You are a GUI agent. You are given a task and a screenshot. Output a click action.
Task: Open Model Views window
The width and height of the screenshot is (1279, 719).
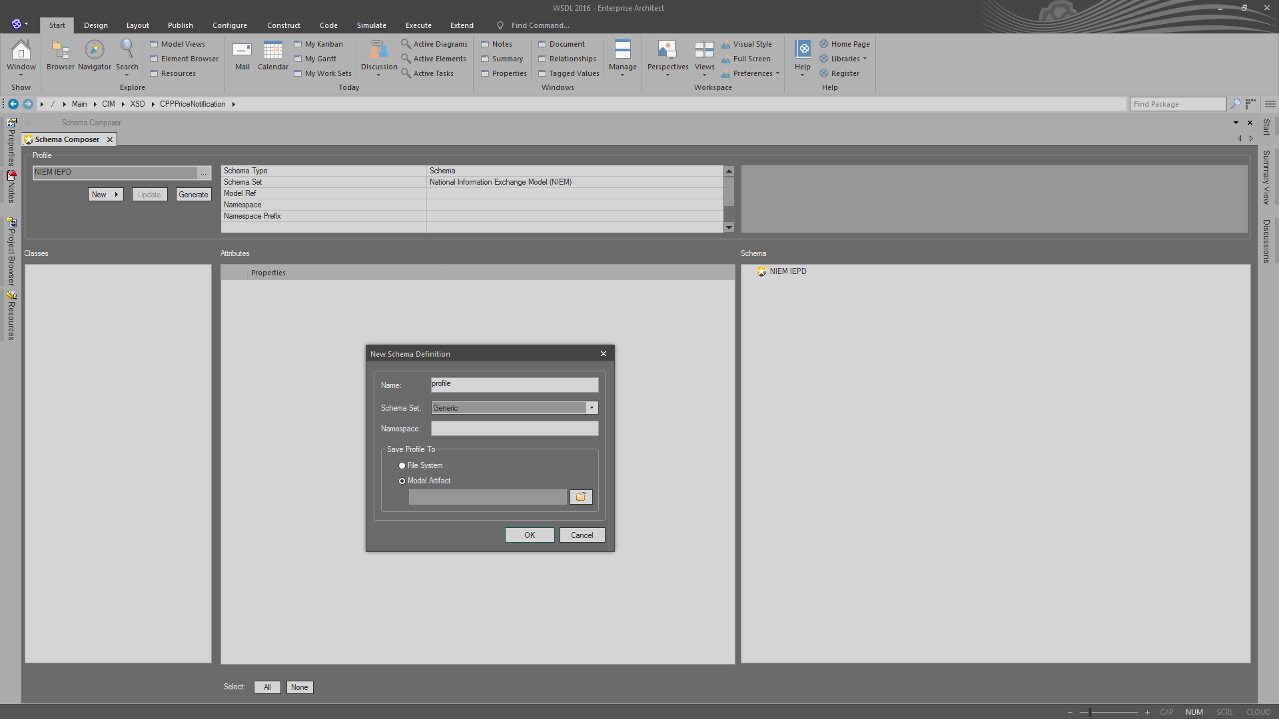177,44
